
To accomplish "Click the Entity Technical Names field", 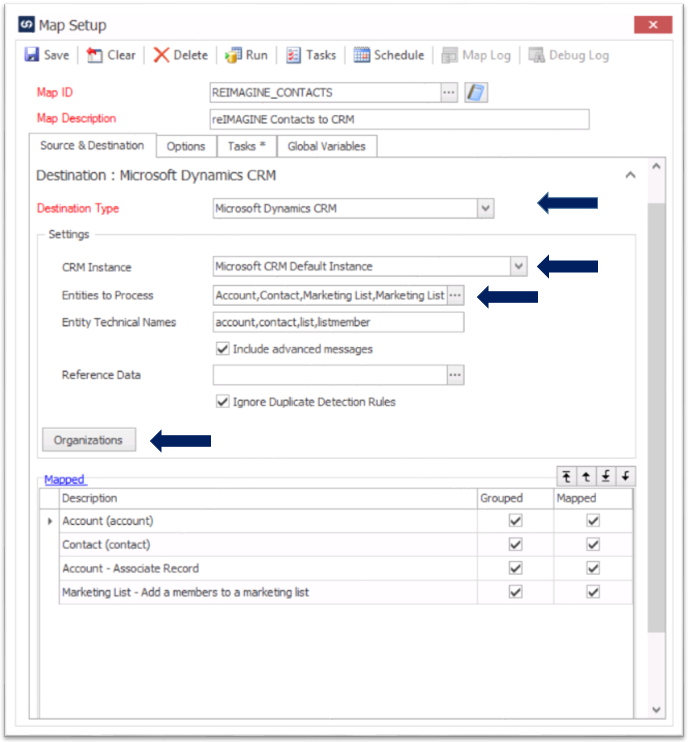I will [x=338, y=322].
